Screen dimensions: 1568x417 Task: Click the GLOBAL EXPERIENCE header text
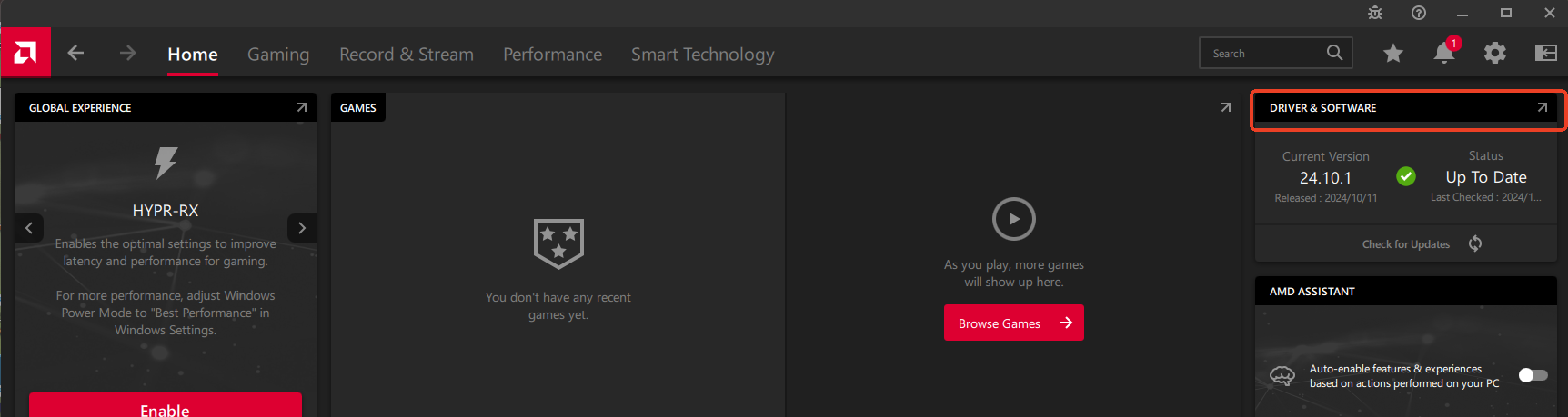click(80, 108)
